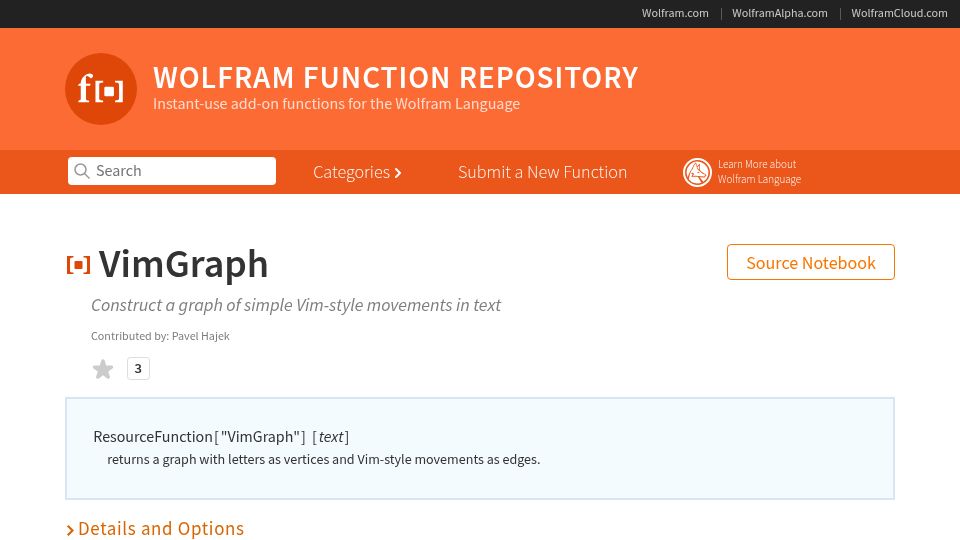Go to WolframAlpha.com link
The image size is (960, 540).
[x=779, y=13]
